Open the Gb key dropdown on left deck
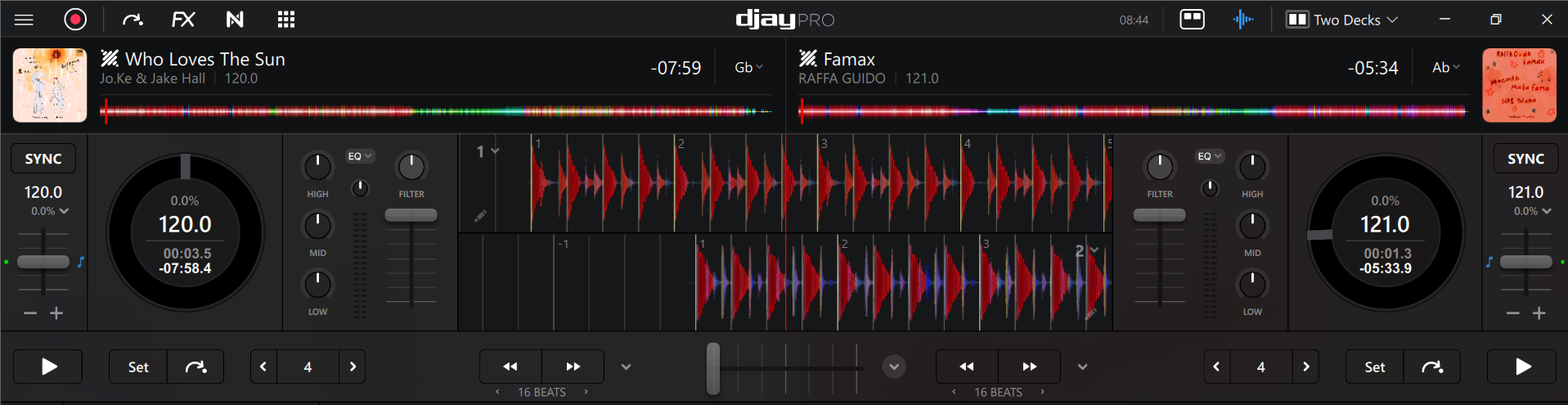This screenshot has width=1568, height=405. click(x=748, y=68)
